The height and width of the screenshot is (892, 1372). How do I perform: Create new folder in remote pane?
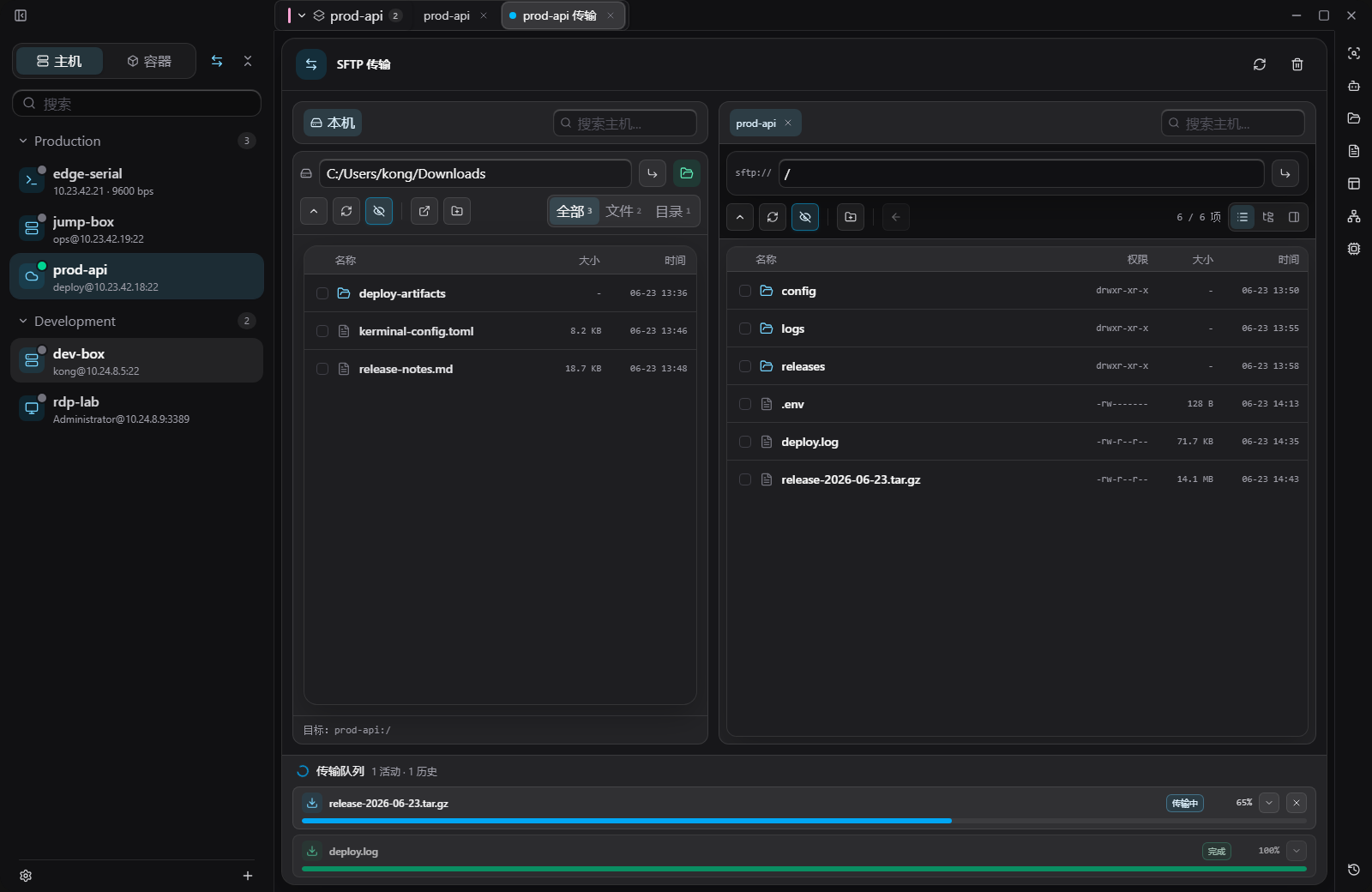[851, 217]
